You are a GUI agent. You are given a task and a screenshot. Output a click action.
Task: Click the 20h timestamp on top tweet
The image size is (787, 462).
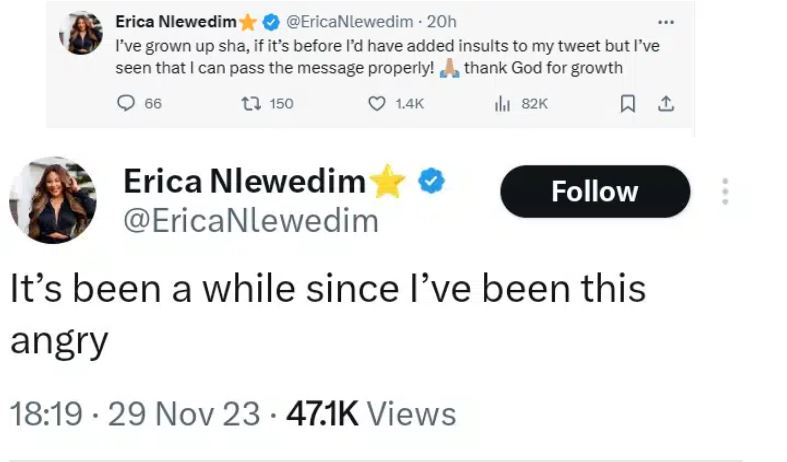441,21
